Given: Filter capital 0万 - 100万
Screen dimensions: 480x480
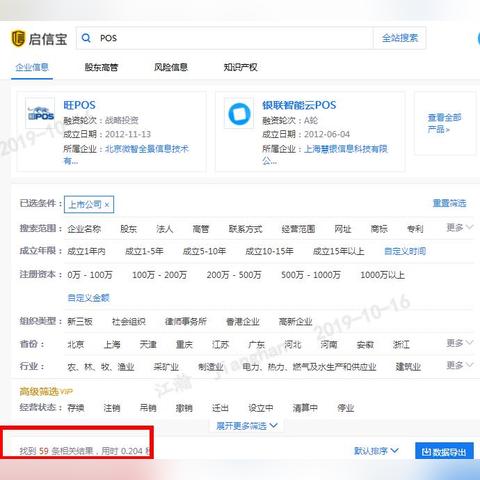Looking at the screenshot, I should [x=90, y=275].
